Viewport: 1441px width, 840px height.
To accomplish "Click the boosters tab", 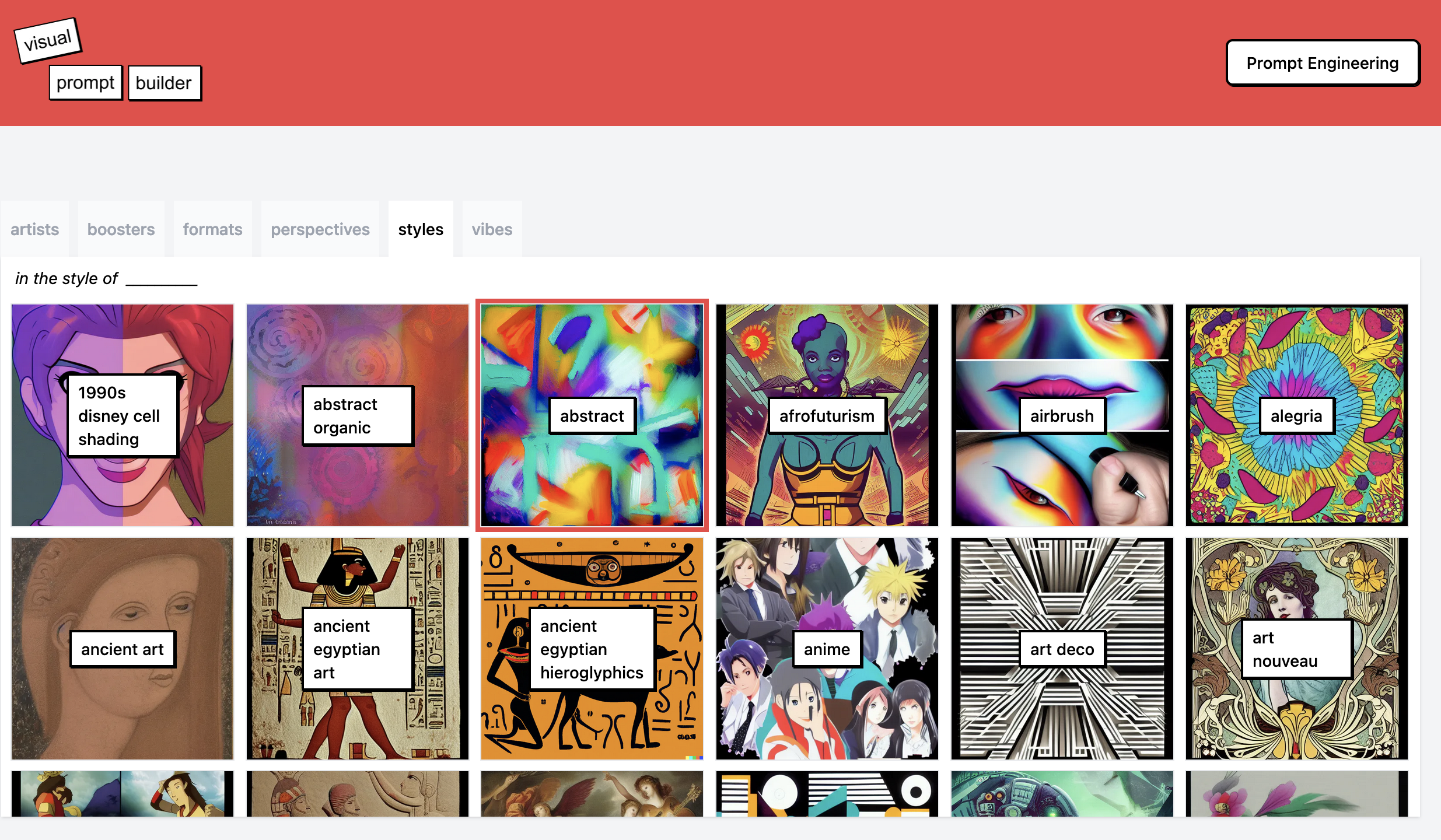I will click(x=120, y=229).
